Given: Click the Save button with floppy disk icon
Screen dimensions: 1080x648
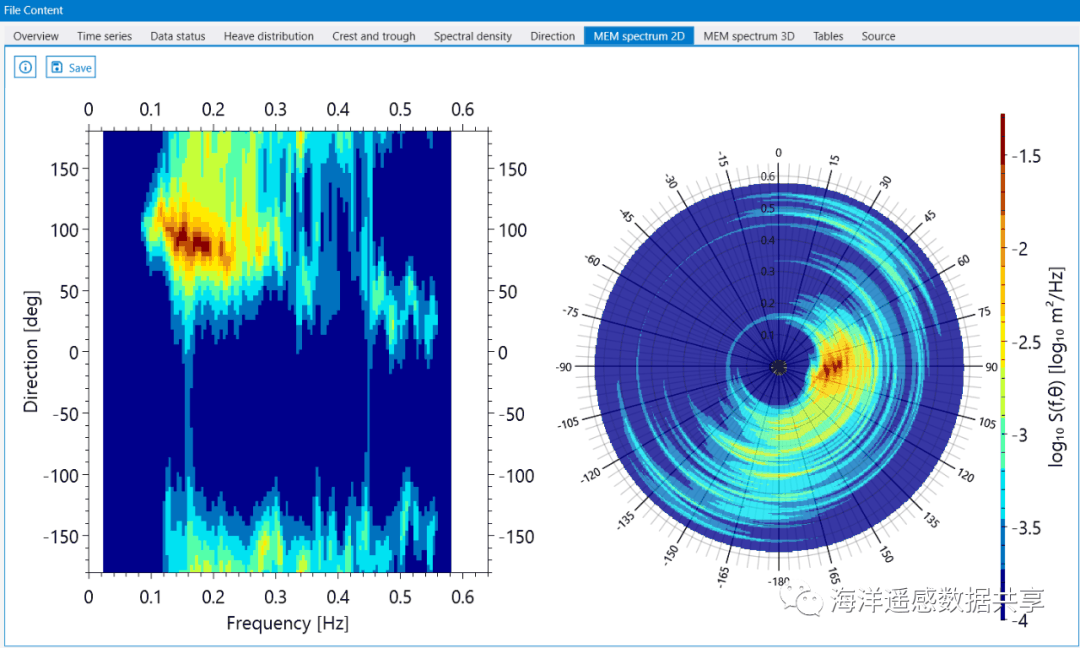Looking at the screenshot, I should click(71, 67).
